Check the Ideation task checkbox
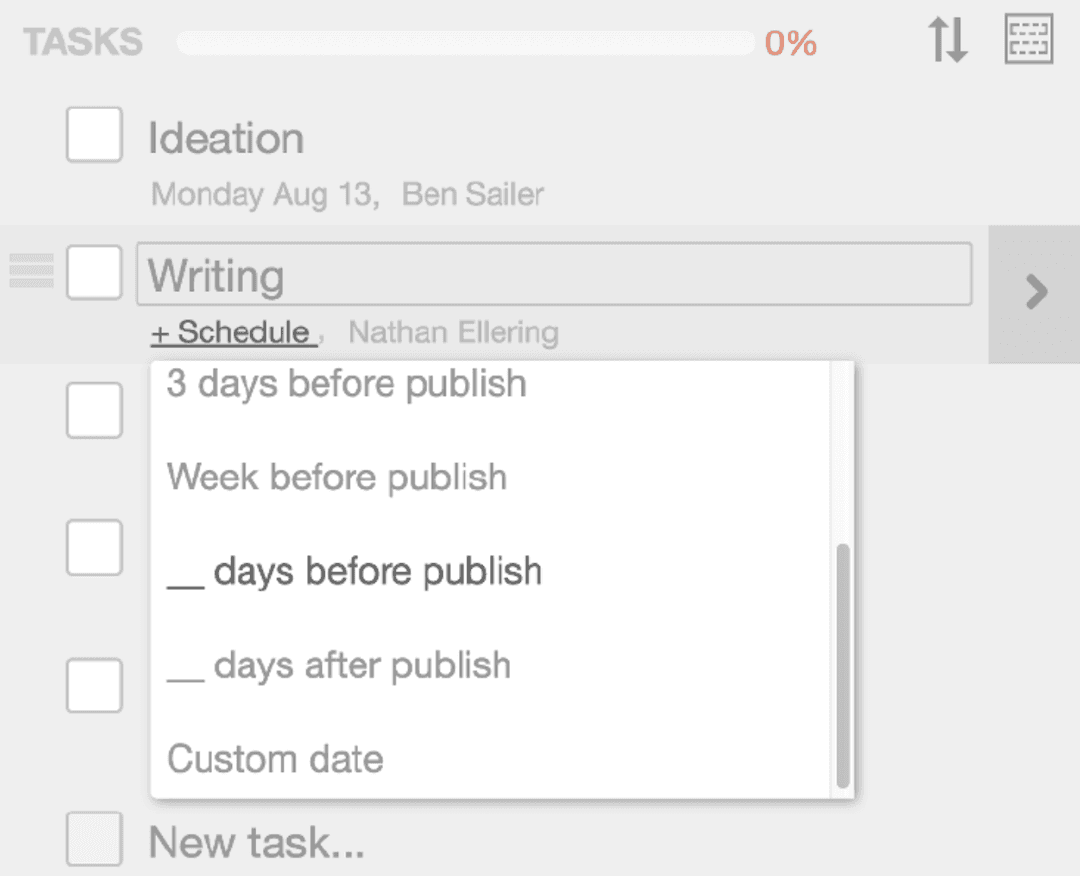1080x876 pixels. (94, 134)
